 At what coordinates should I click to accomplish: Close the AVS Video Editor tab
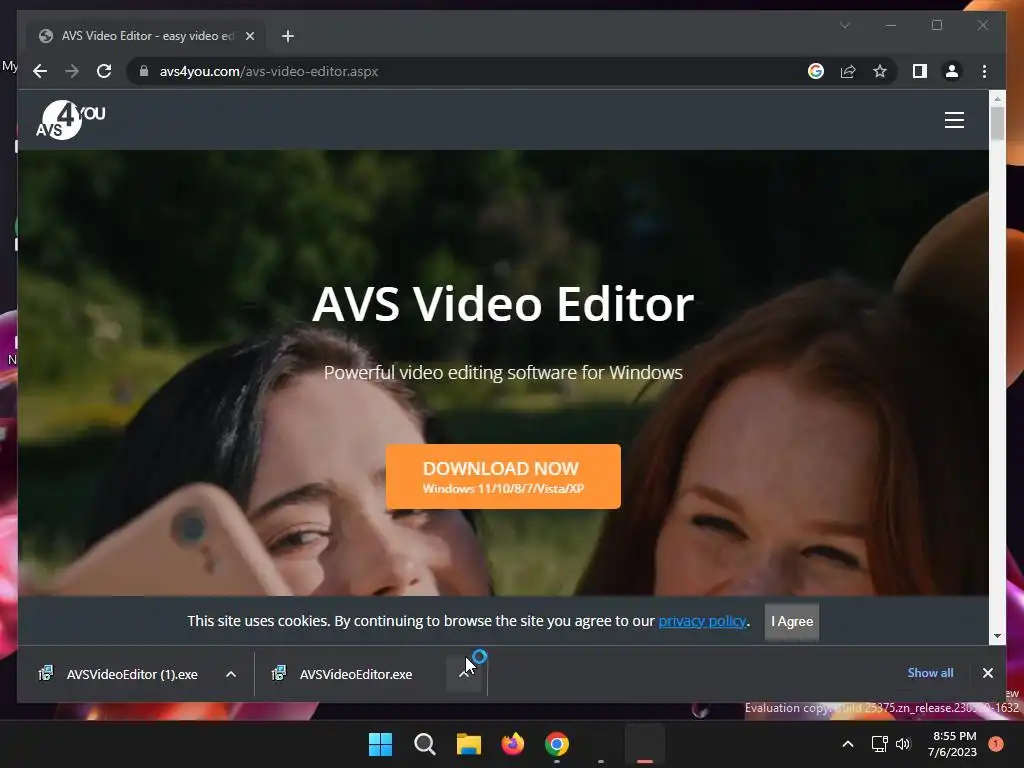point(249,36)
